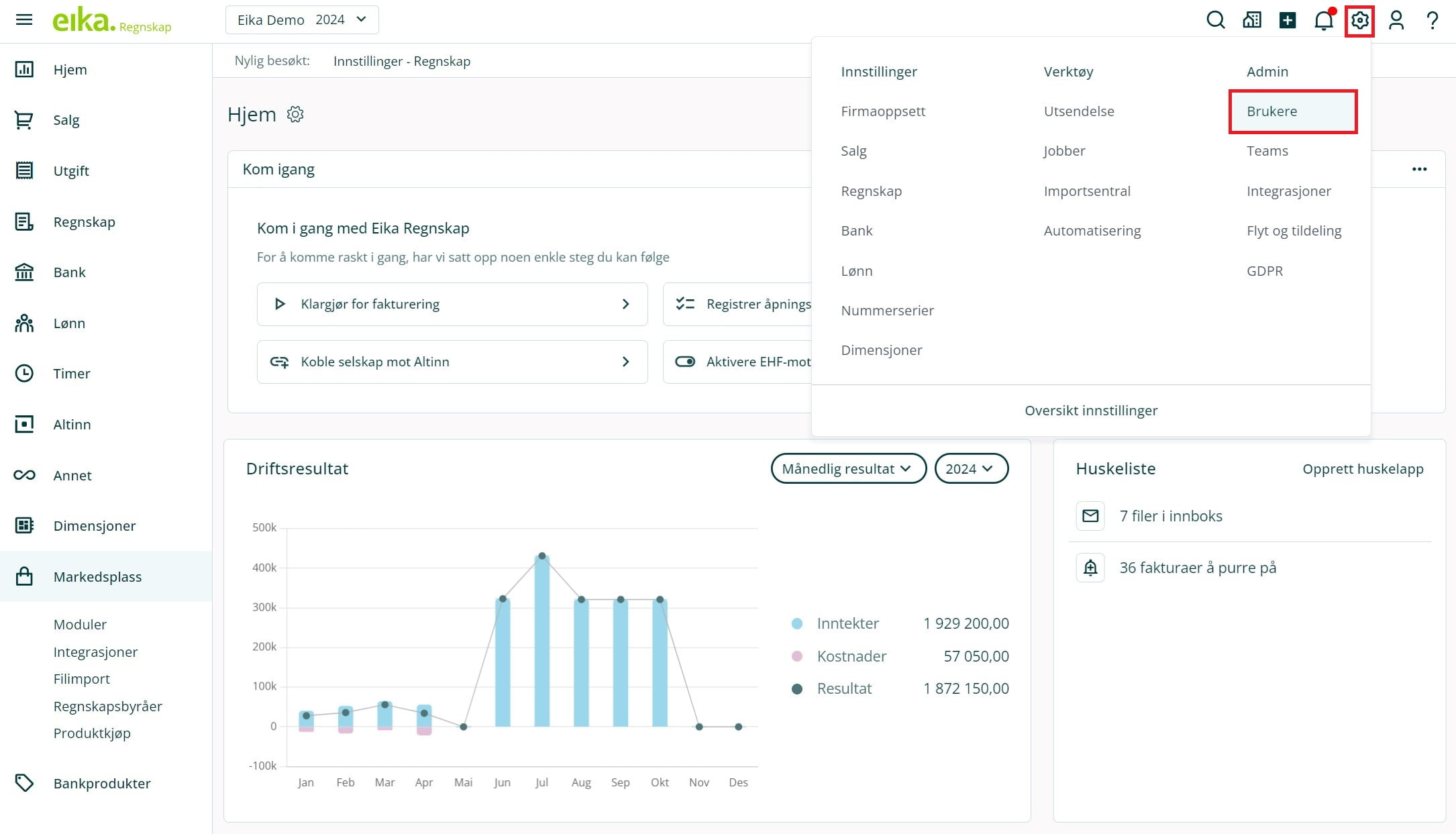Click the hamburger menu icon
This screenshot has width=1456, height=834.
24,19
